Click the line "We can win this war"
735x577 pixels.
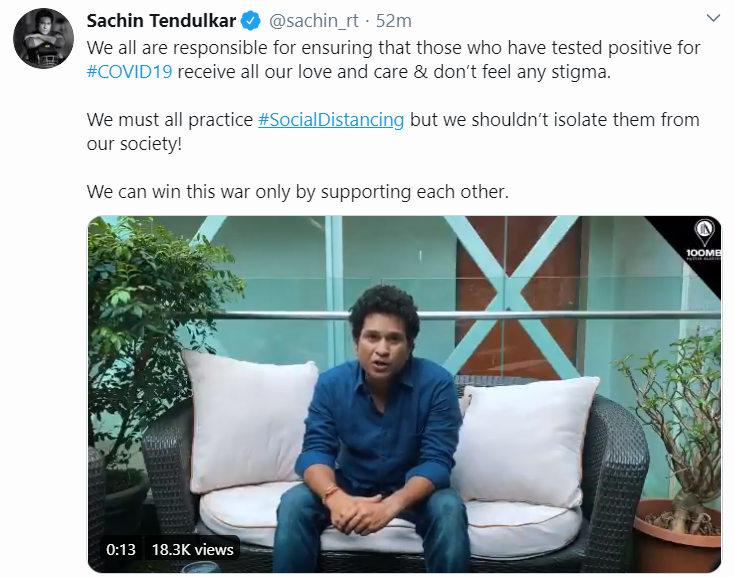297,191
